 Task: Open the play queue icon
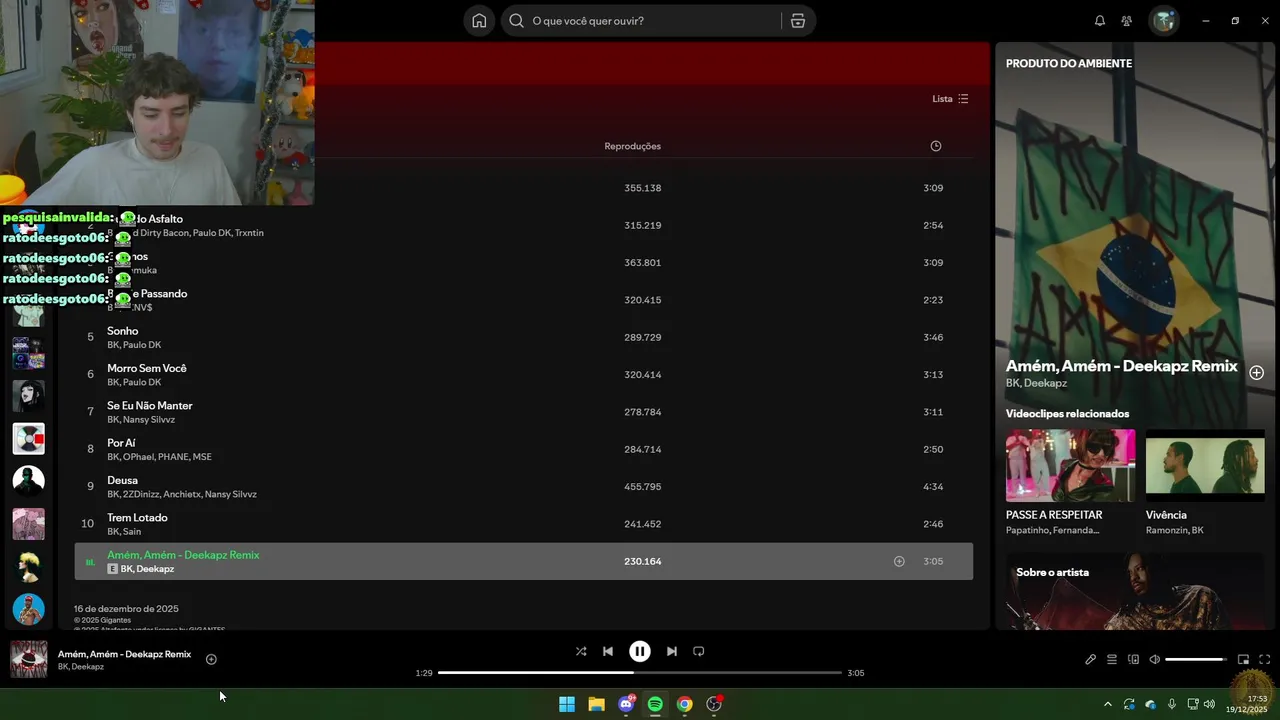click(x=1112, y=659)
